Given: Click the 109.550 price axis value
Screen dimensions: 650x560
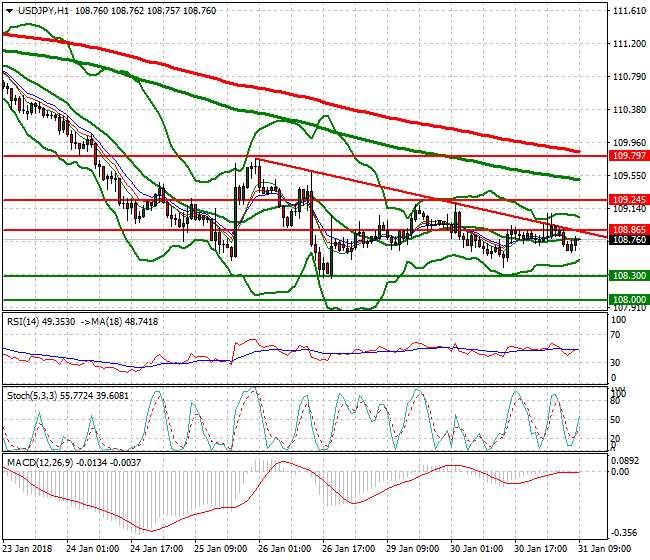Looking at the screenshot, I should tap(629, 176).
